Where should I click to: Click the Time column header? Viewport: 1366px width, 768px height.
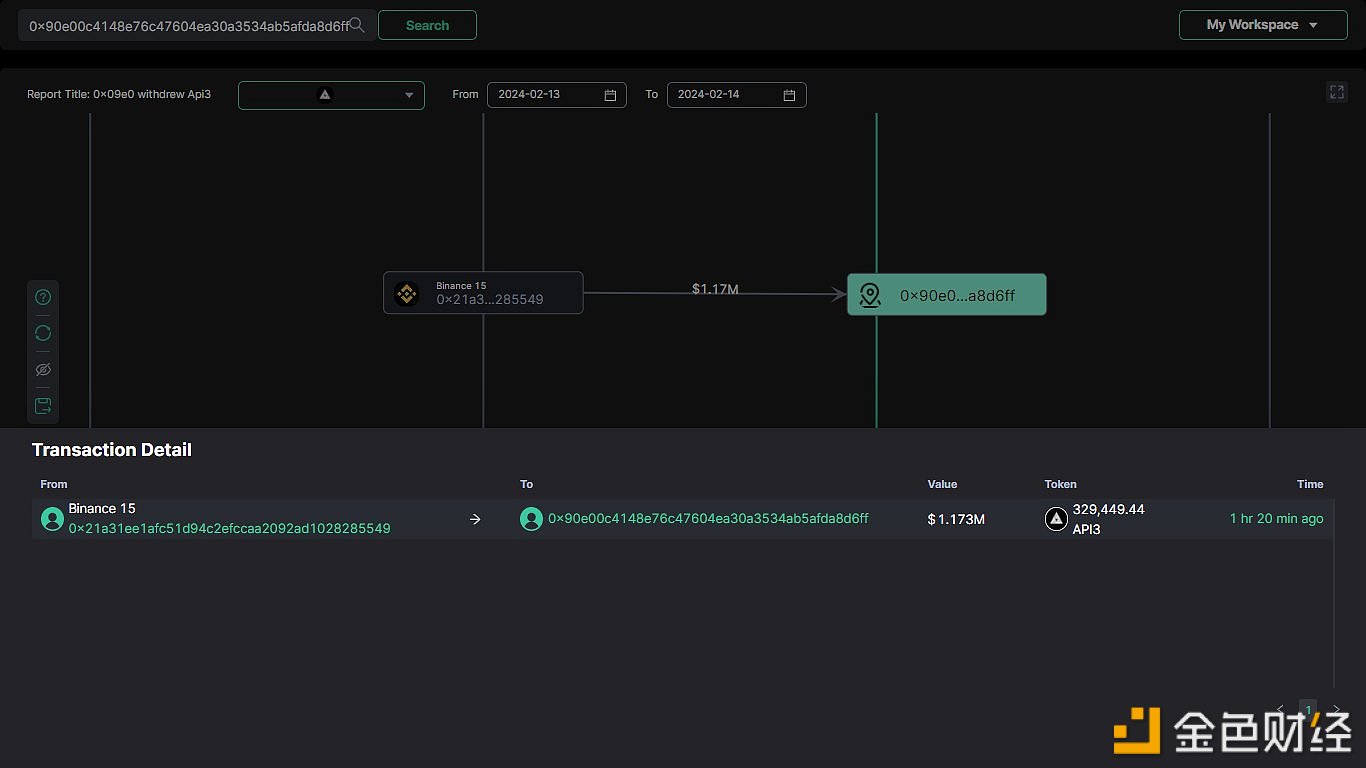pos(1310,484)
